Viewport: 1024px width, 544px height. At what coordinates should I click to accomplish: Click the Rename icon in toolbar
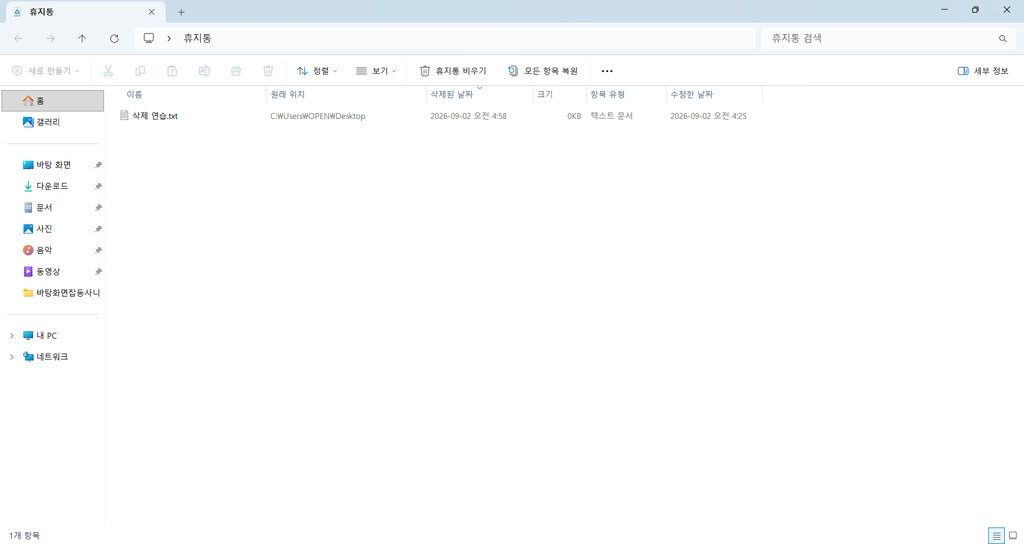coord(204,71)
